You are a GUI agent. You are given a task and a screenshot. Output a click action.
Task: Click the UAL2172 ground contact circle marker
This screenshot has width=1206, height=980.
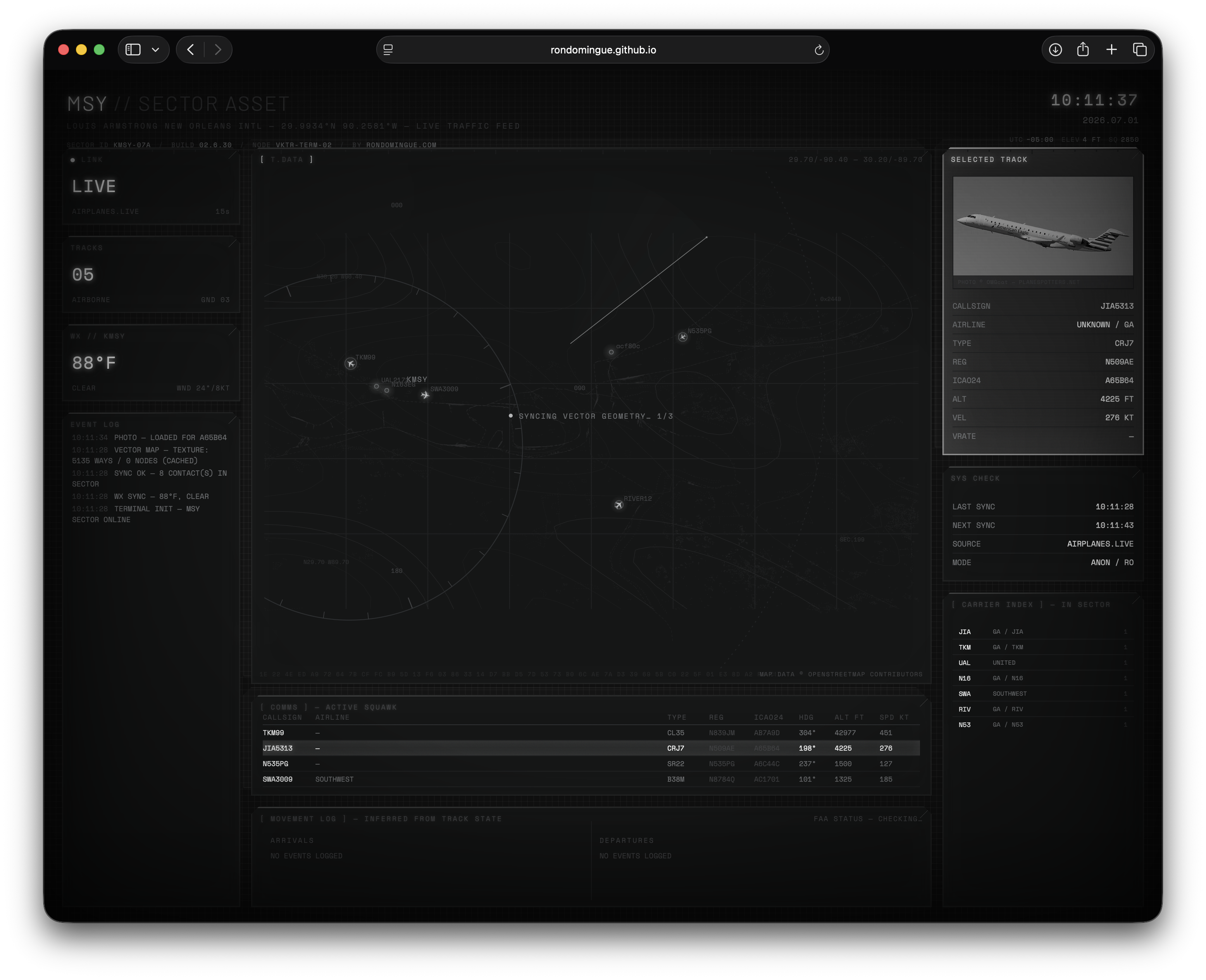tap(376, 387)
